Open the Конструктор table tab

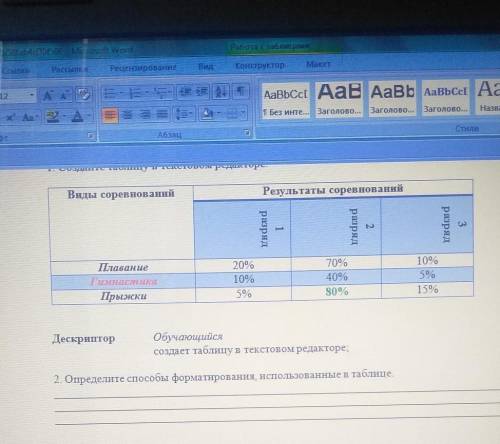pos(260,66)
